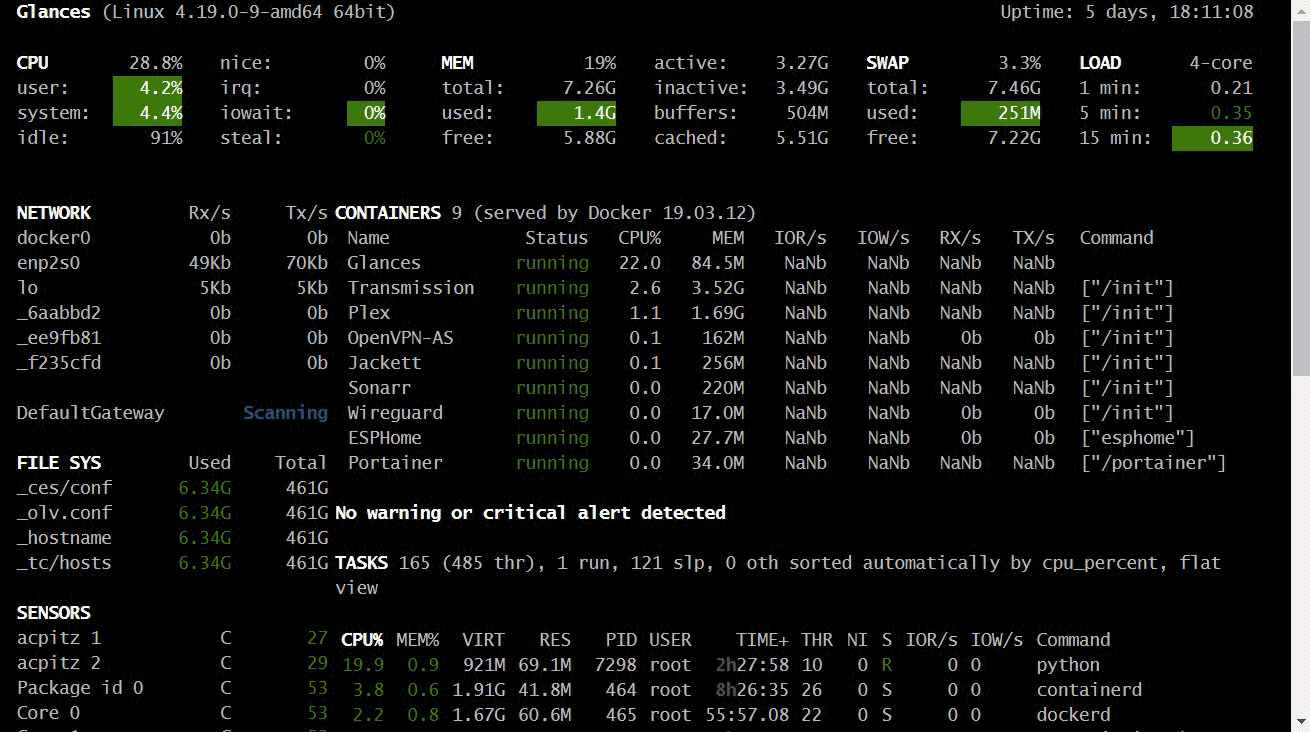The image size is (1310, 732).
Task: Select the TASKS summary heading
Action: click(x=361, y=563)
